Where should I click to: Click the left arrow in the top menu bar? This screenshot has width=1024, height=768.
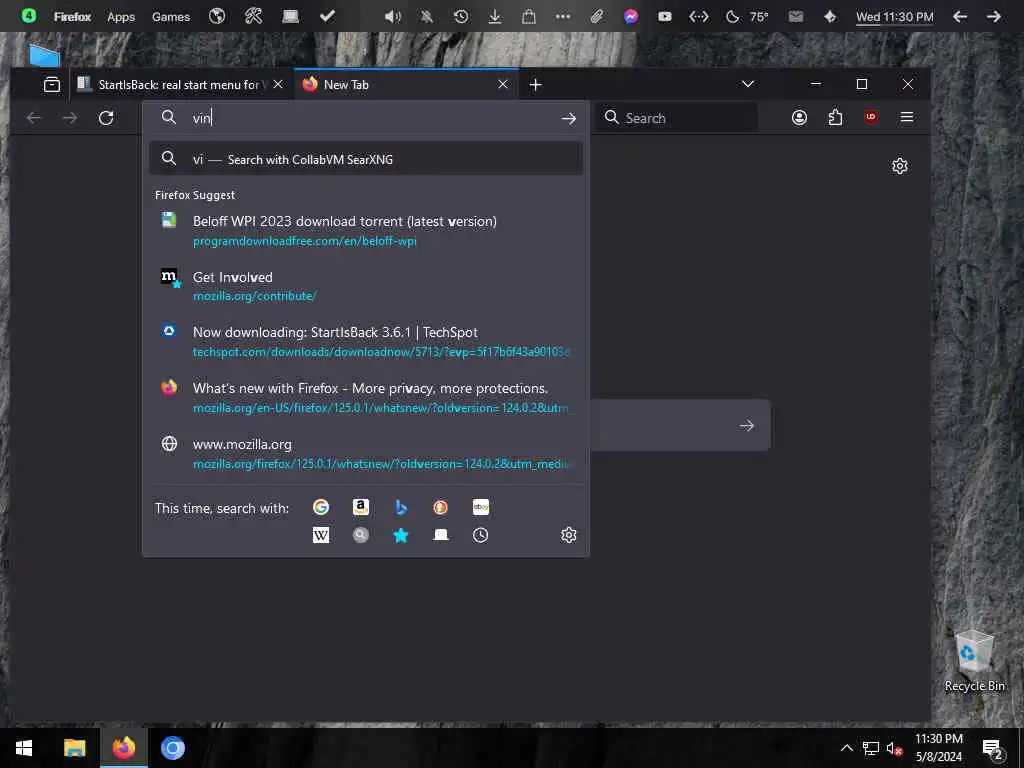click(x=959, y=16)
